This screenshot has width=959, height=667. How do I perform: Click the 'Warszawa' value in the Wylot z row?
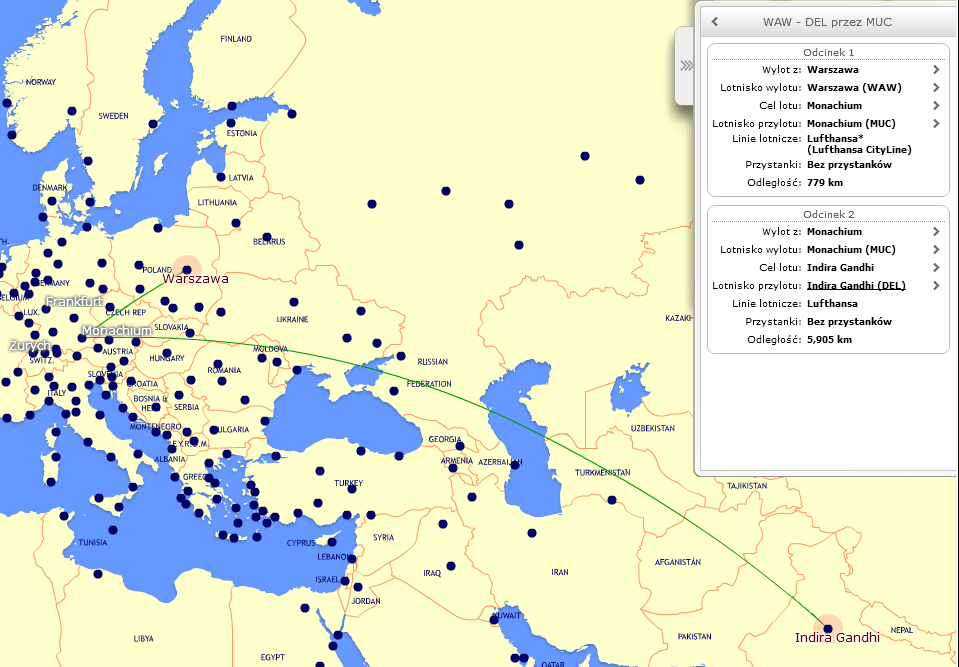pyautogui.click(x=832, y=70)
